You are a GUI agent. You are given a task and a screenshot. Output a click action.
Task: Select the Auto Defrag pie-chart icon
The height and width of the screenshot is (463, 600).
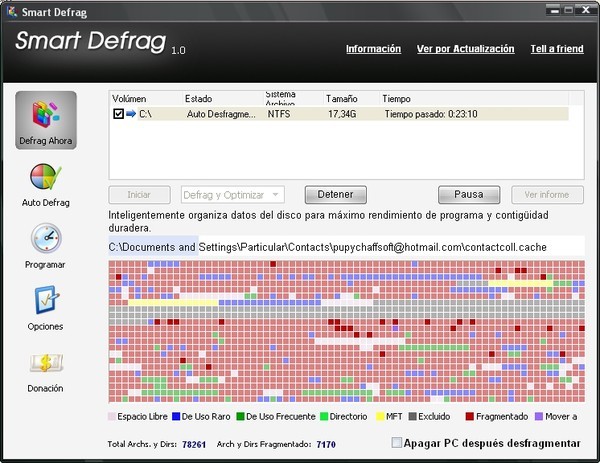(46, 178)
